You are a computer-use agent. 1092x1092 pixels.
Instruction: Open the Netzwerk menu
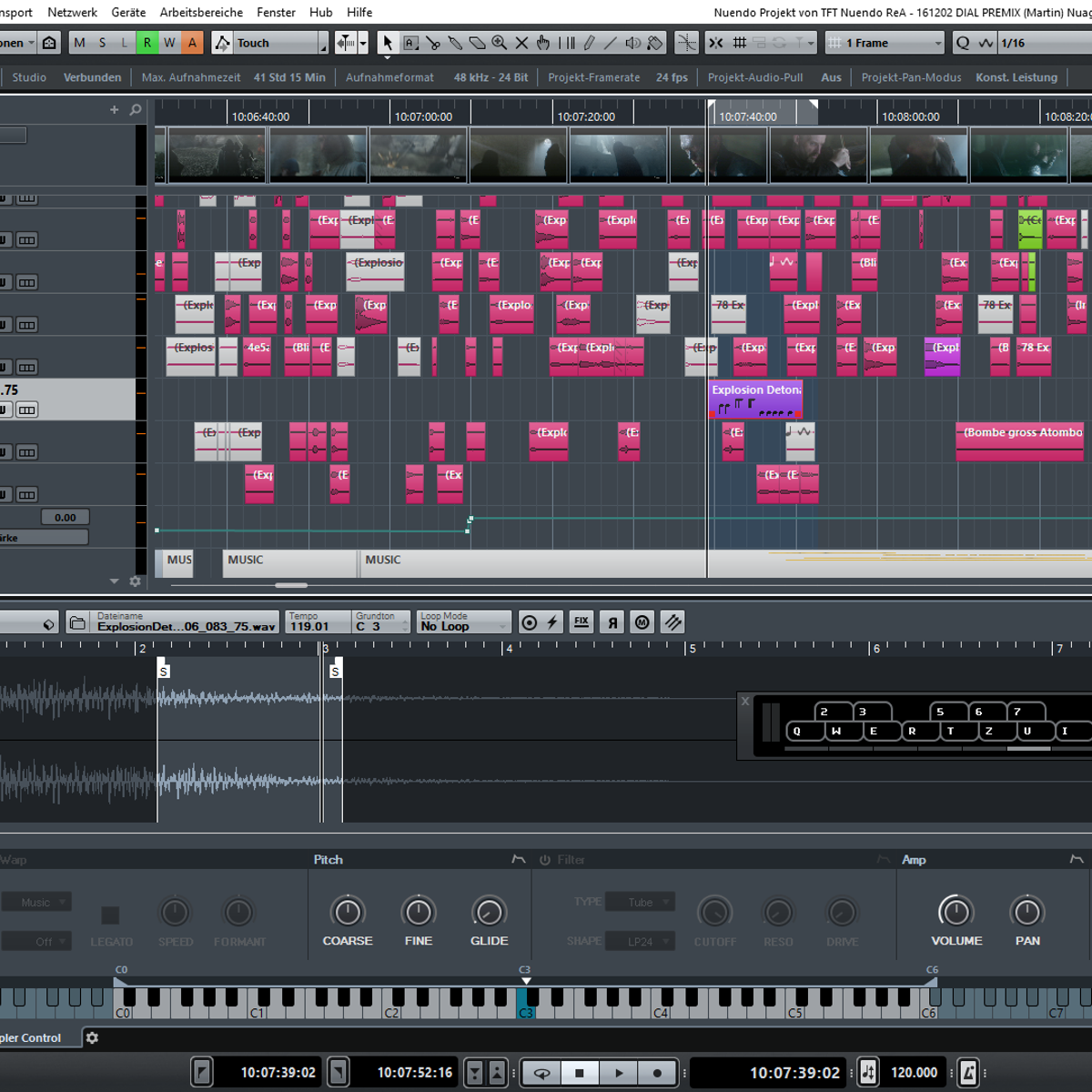click(72, 13)
